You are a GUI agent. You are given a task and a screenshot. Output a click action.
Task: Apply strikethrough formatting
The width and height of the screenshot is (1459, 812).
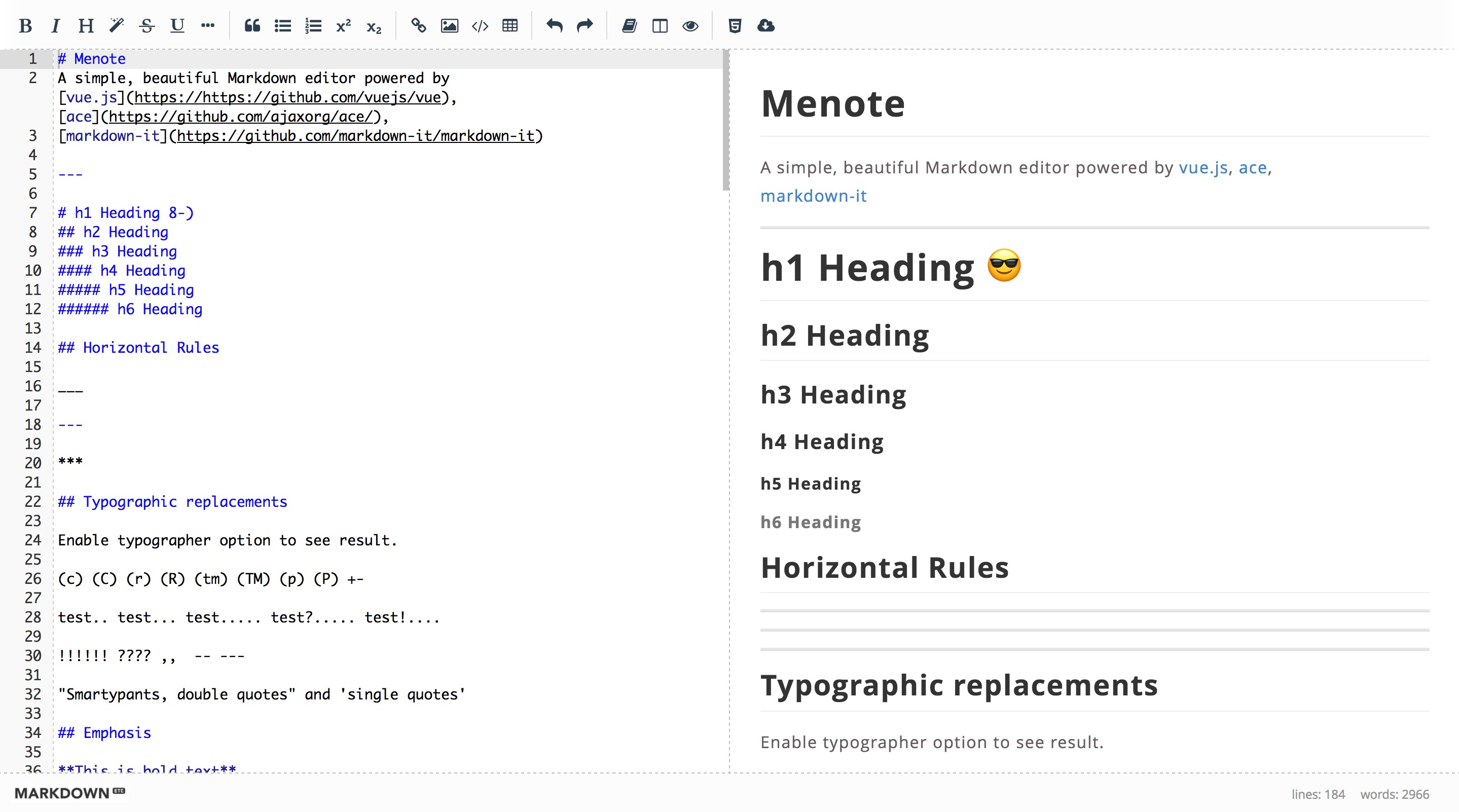click(147, 25)
